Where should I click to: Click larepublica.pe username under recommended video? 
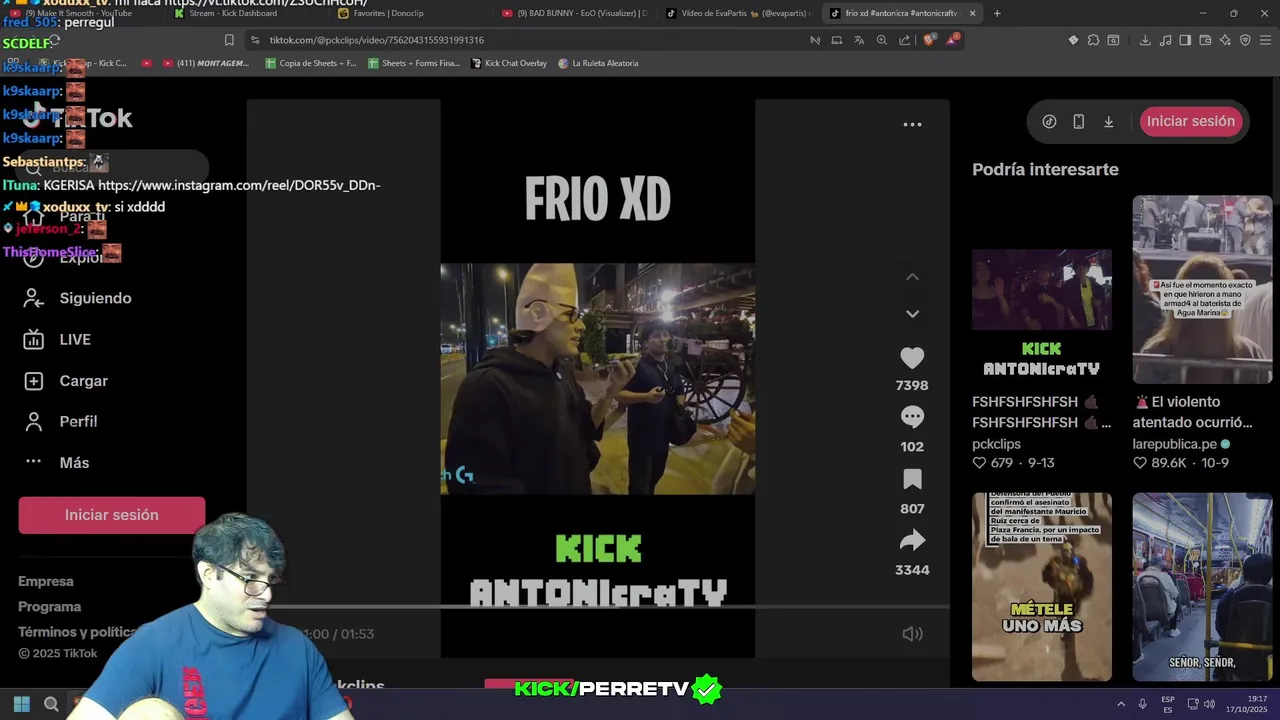[x=1174, y=444]
